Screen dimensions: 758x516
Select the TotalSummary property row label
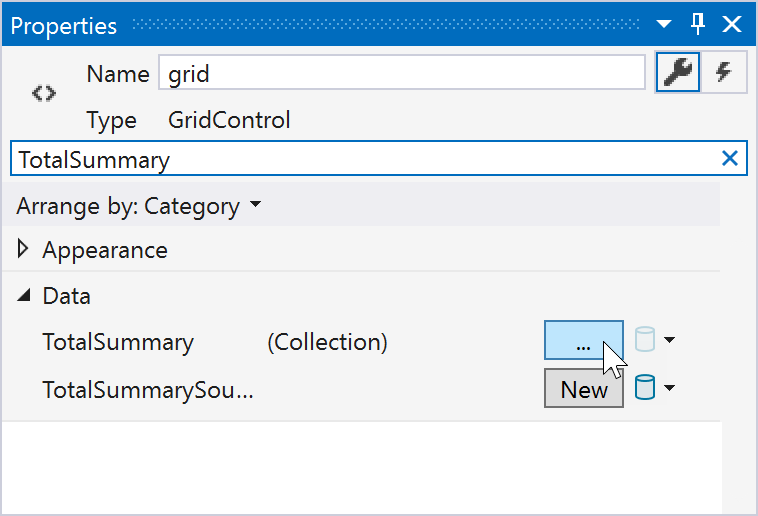point(118,342)
